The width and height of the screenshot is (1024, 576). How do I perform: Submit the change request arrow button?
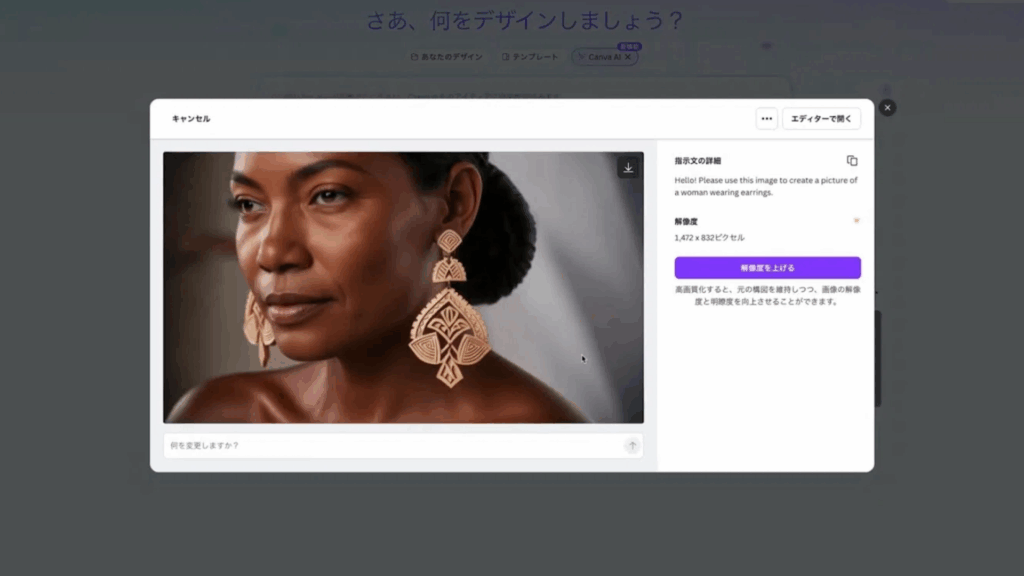632,446
